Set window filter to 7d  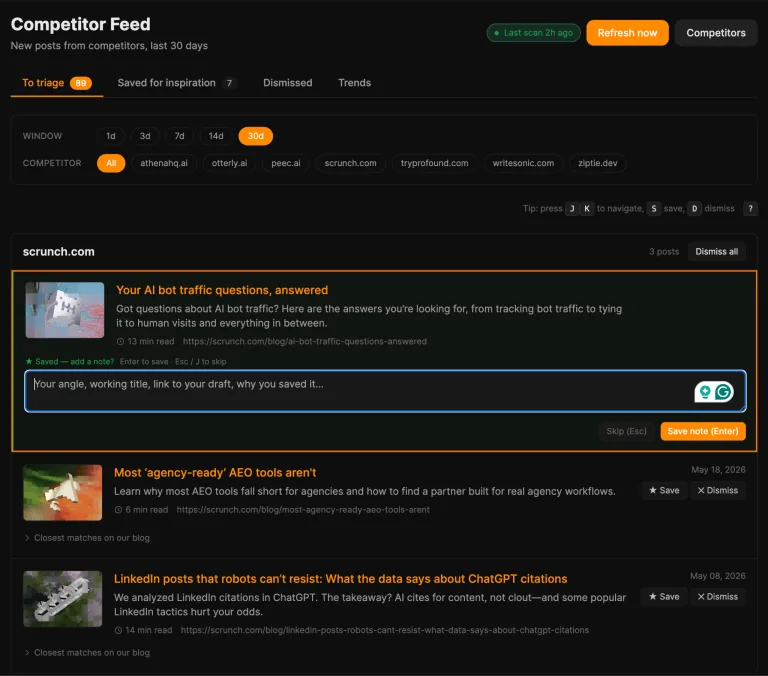(179, 136)
